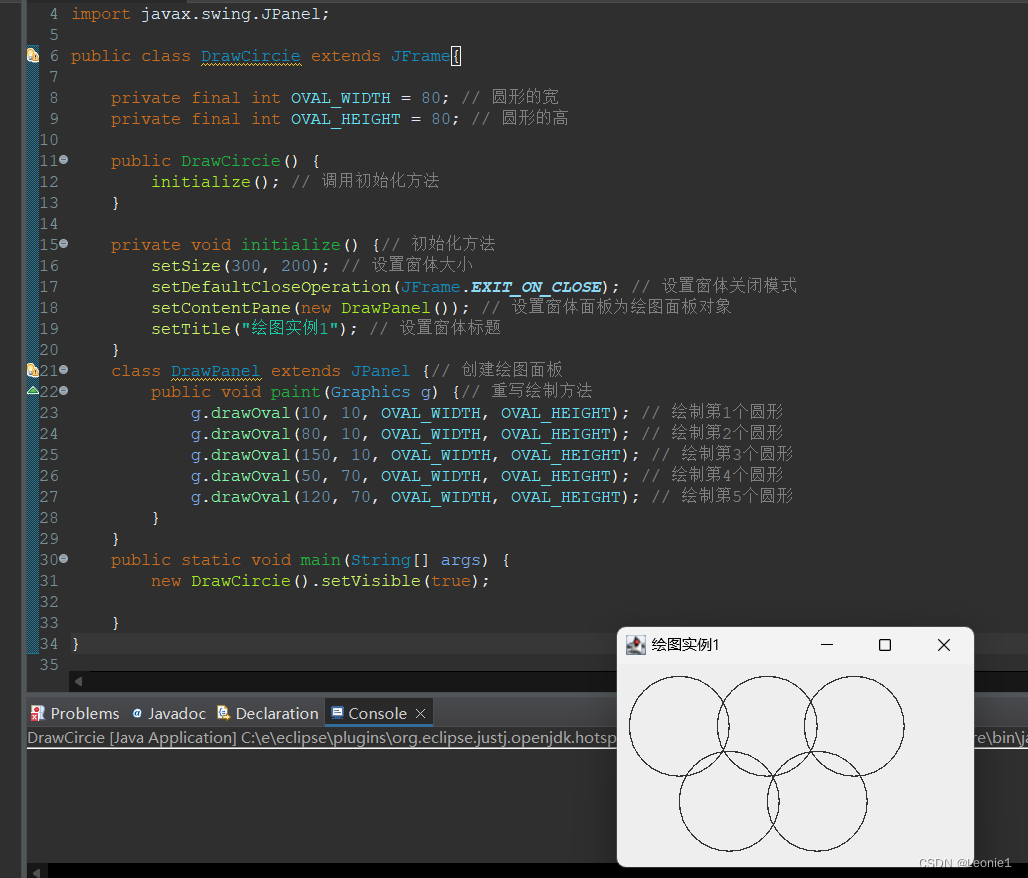Close the 绘图实例1 window
The image size is (1028, 878).
[x=943, y=645]
